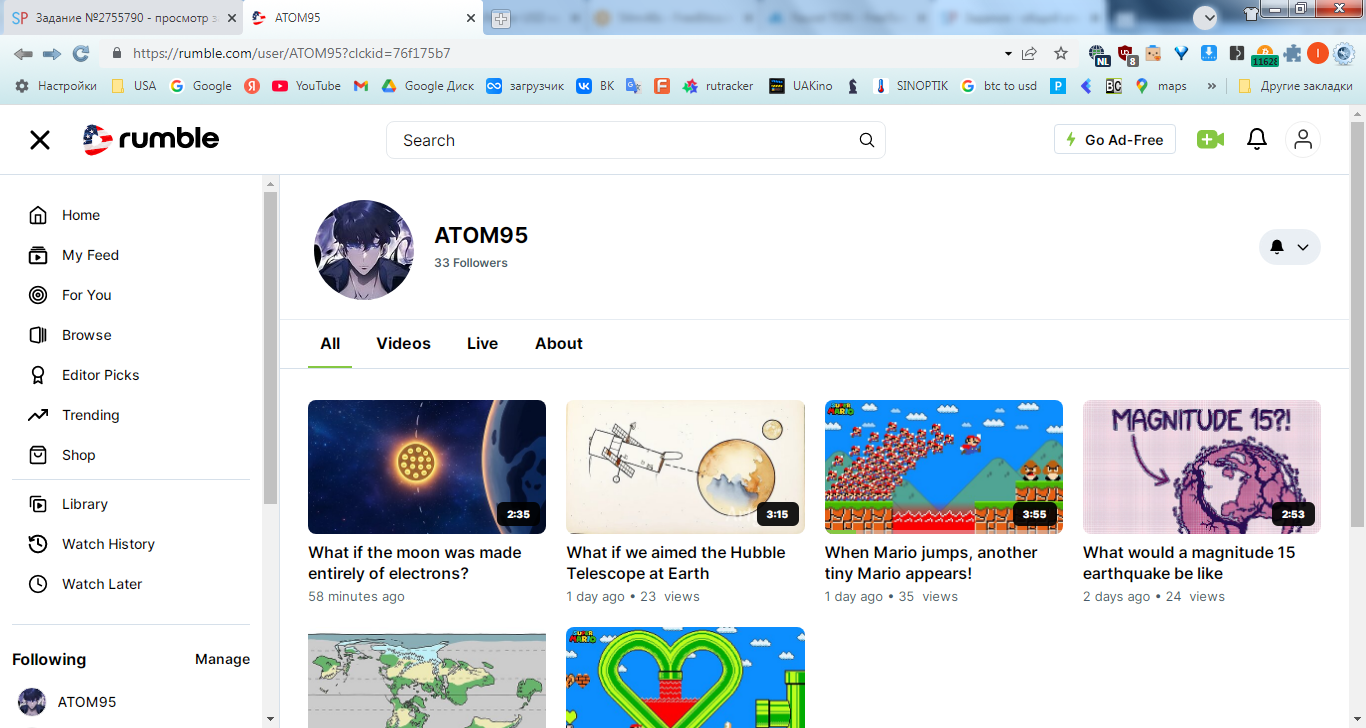Show more hidden bookmarks chevron
Image resolution: width=1366 pixels, height=728 pixels.
(x=1212, y=86)
